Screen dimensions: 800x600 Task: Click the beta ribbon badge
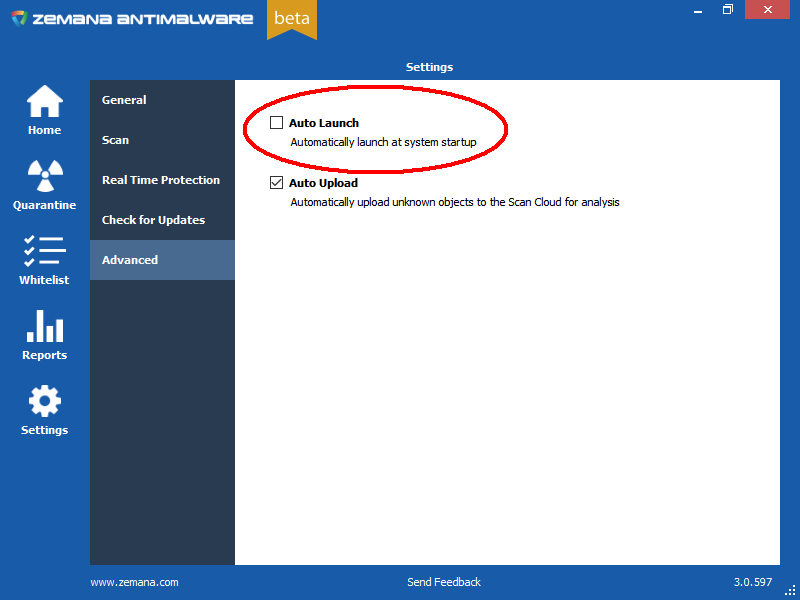(292, 19)
